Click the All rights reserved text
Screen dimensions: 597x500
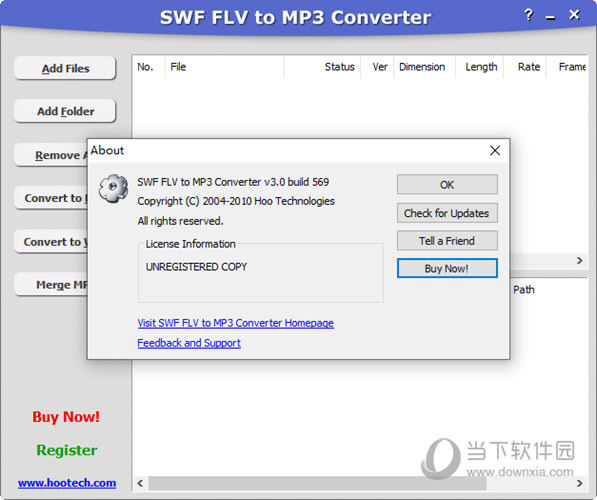(180, 221)
